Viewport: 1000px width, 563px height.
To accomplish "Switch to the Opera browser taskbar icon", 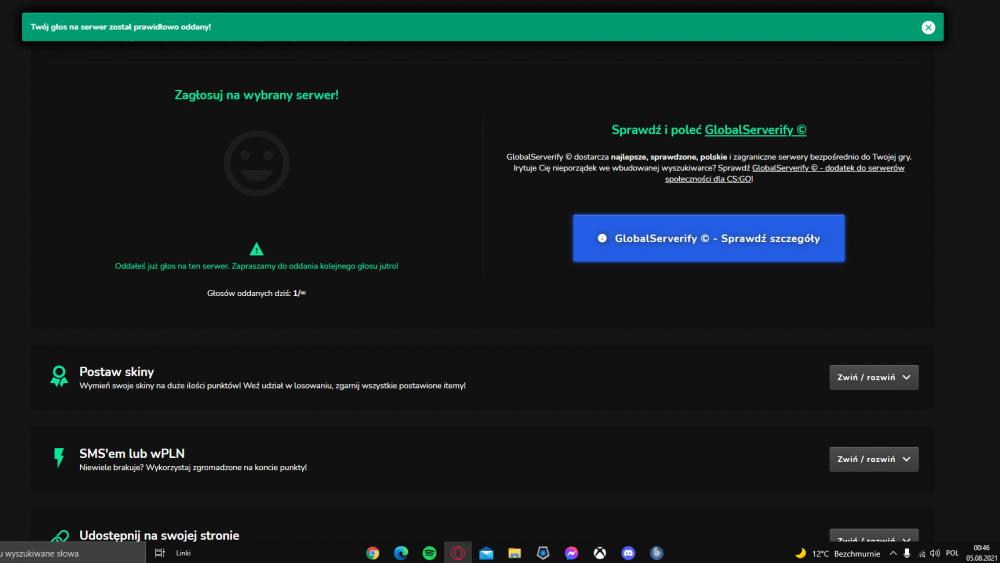I will click(458, 553).
